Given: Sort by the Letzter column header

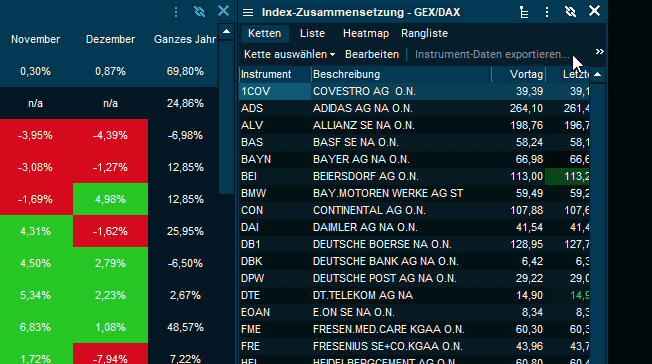Looking at the screenshot, I should (x=568, y=74).
